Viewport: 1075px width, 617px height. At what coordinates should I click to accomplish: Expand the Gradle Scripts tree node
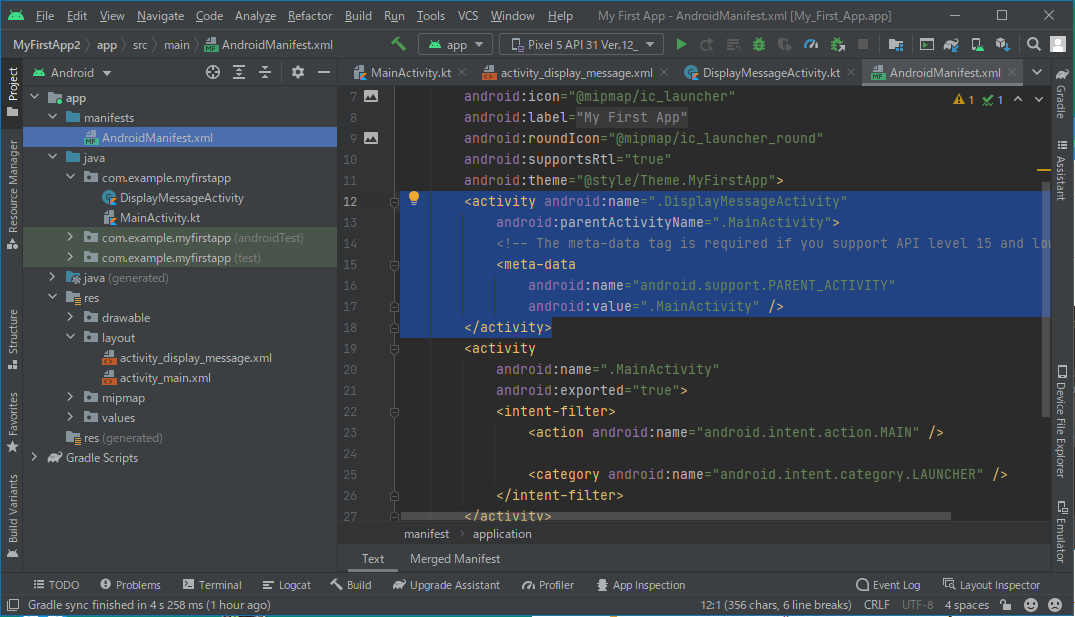35,458
